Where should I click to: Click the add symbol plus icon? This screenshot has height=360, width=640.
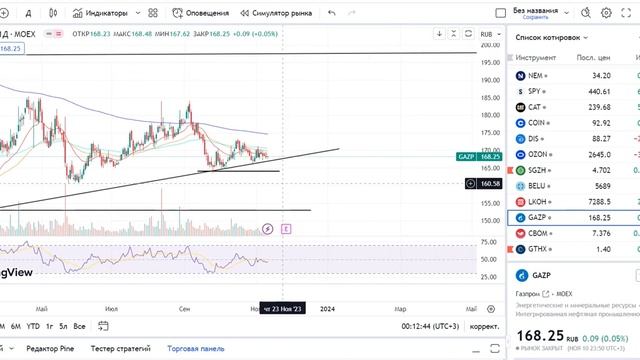pos(4,13)
